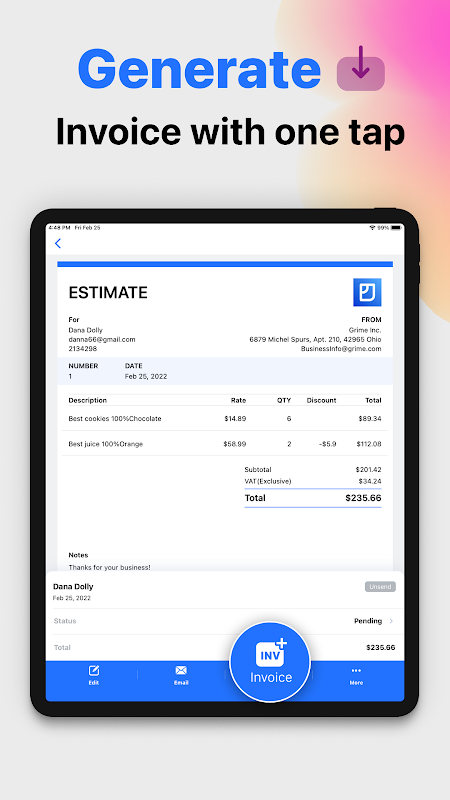Viewport: 450px width, 800px height.
Task: Tap the Edit pencil icon
Action: tap(94, 670)
